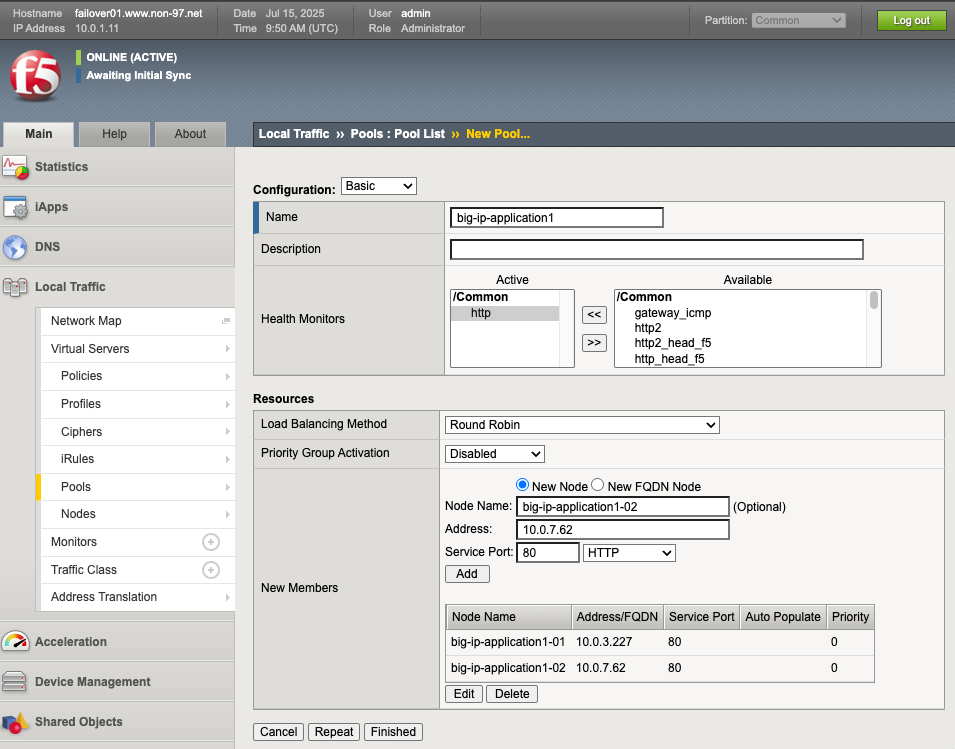Select big-ip-application1-02 member row
This screenshot has width=955, height=749.
(660, 668)
